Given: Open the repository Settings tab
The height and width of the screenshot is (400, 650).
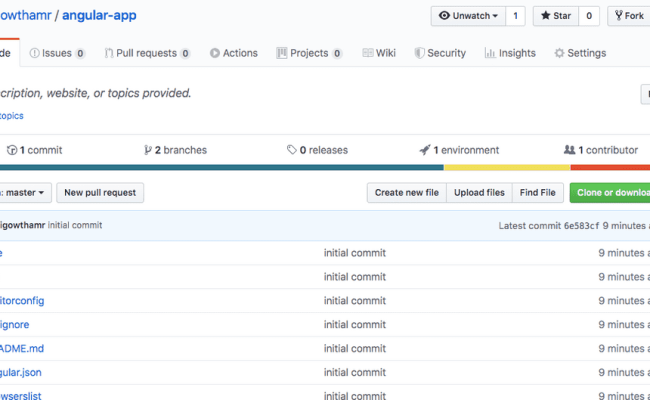Looking at the screenshot, I should [x=580, y=53].
